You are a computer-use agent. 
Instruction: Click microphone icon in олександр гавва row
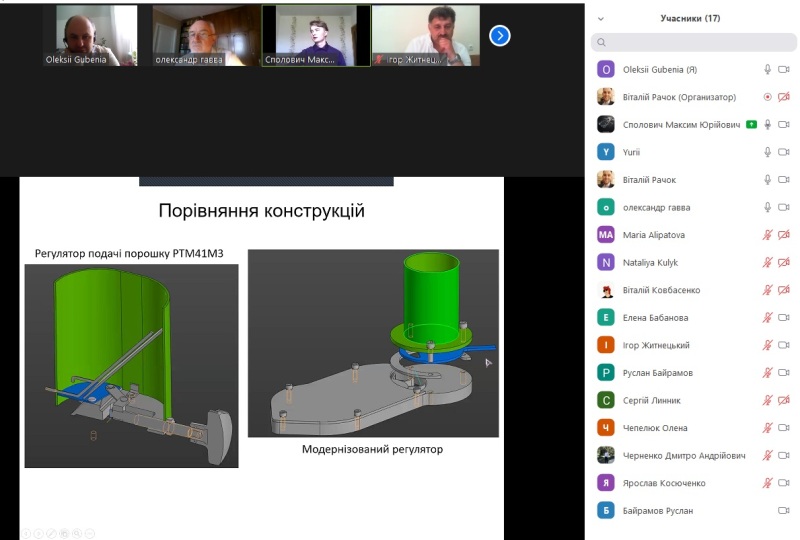click(x=767, y=207)
